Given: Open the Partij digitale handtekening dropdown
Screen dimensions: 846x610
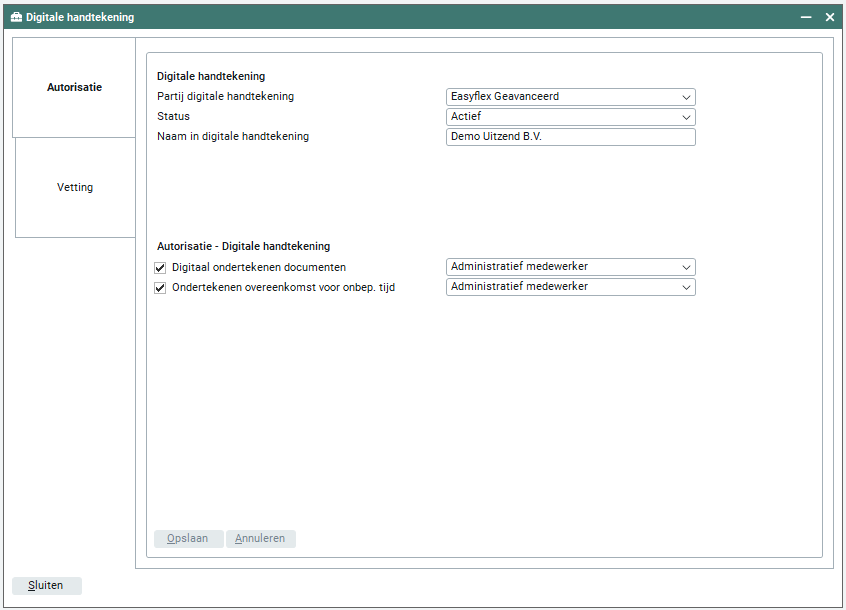Looking at the screenshot, I should tap(570, 97).
